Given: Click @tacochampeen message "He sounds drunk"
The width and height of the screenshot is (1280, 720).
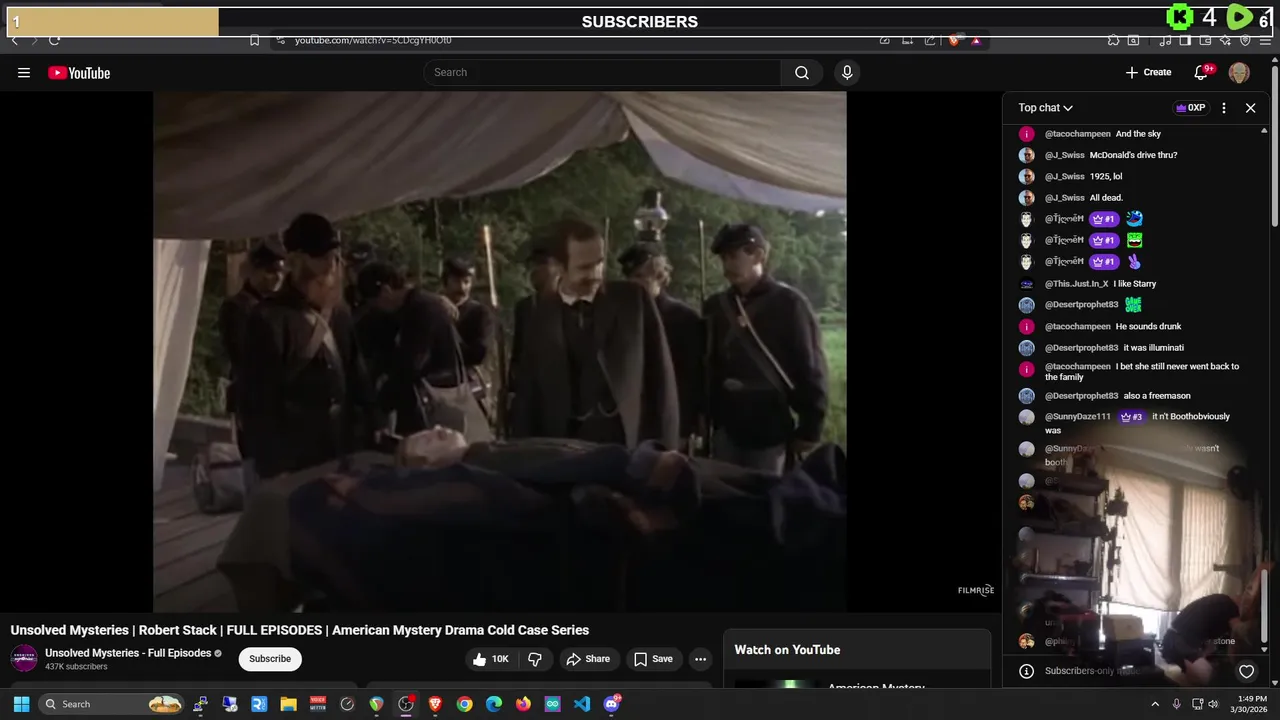Looking at the screenshot, I should (x=1148, y=327).
